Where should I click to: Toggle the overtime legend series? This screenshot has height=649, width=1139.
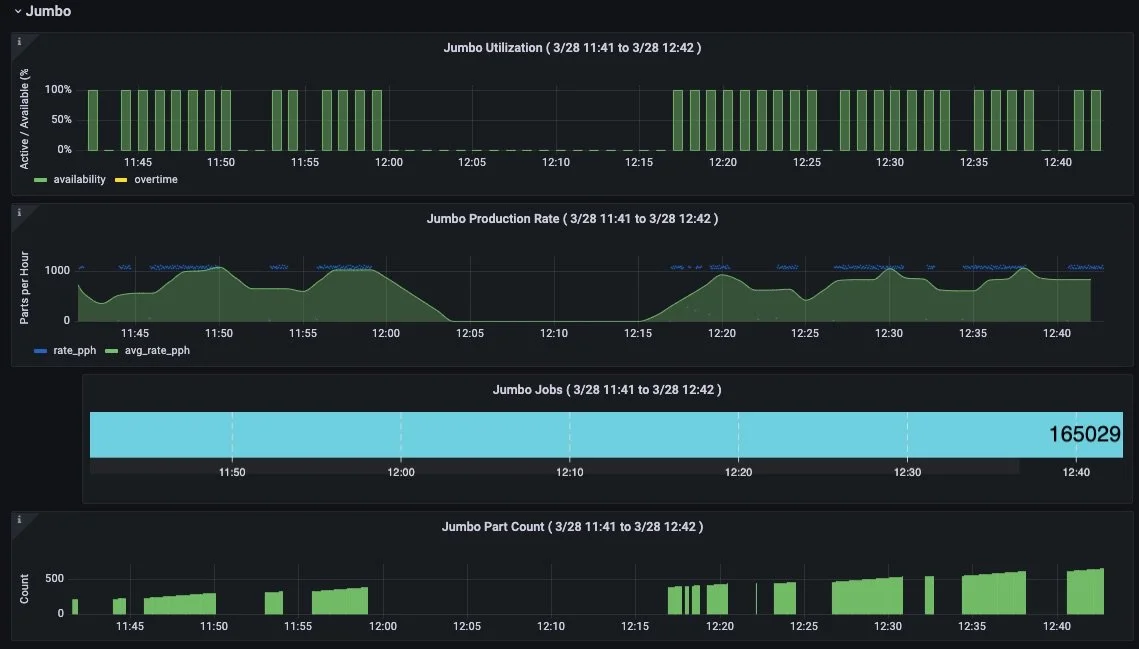(x=155, y=180)
